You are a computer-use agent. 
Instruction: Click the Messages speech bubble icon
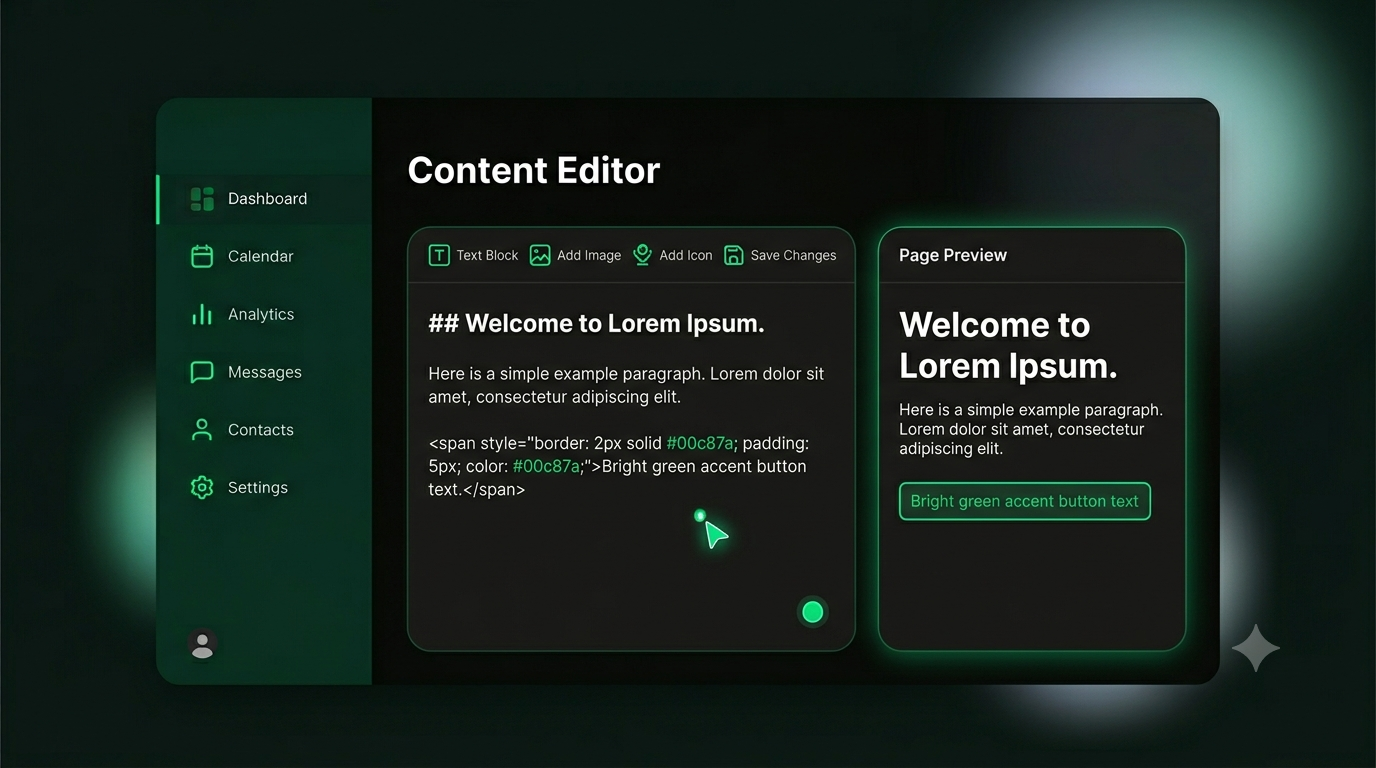202,372
